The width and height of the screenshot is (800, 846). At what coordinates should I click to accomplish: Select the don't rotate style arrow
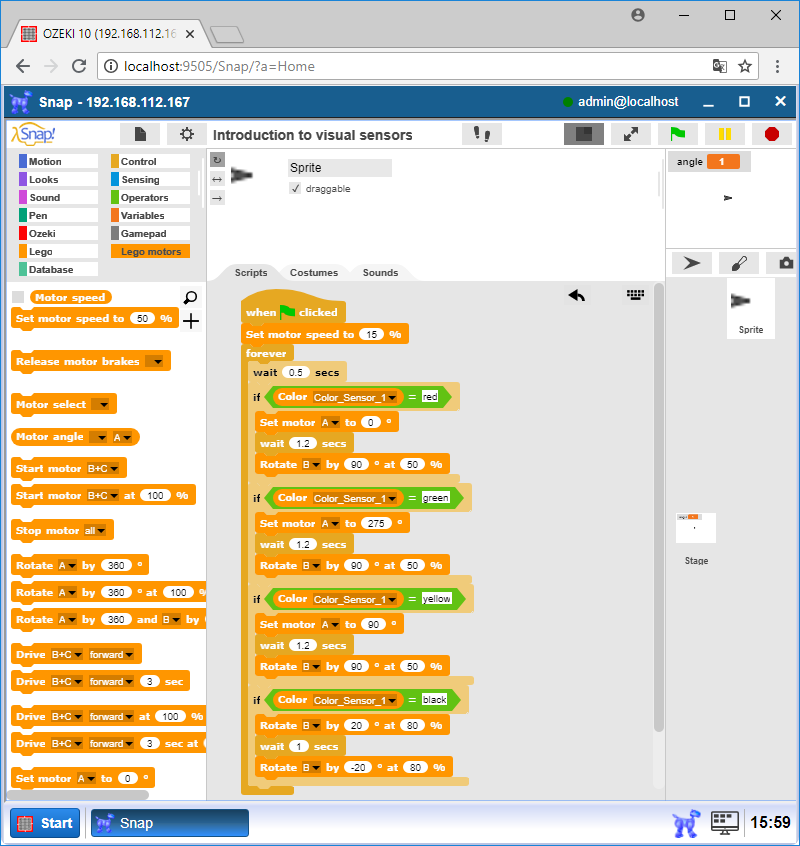(x=217, y=198)
